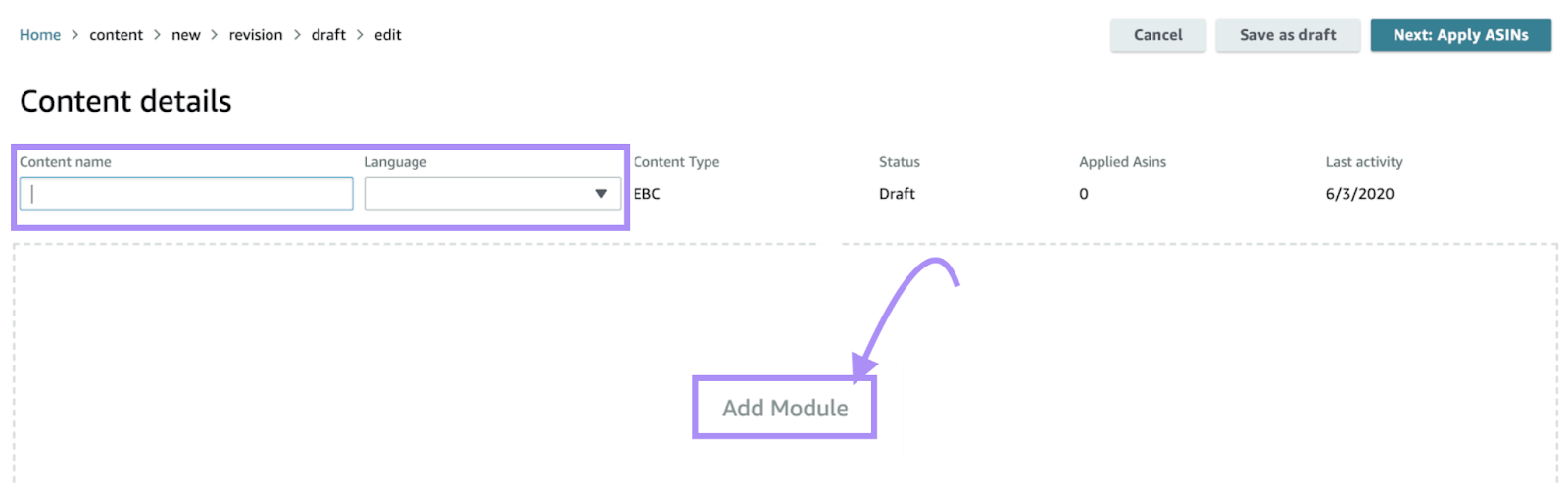The height and width of the screenshot is (486, 1568).
Task: Click the chevron after content breadcrumb
Action: (157, 35)
